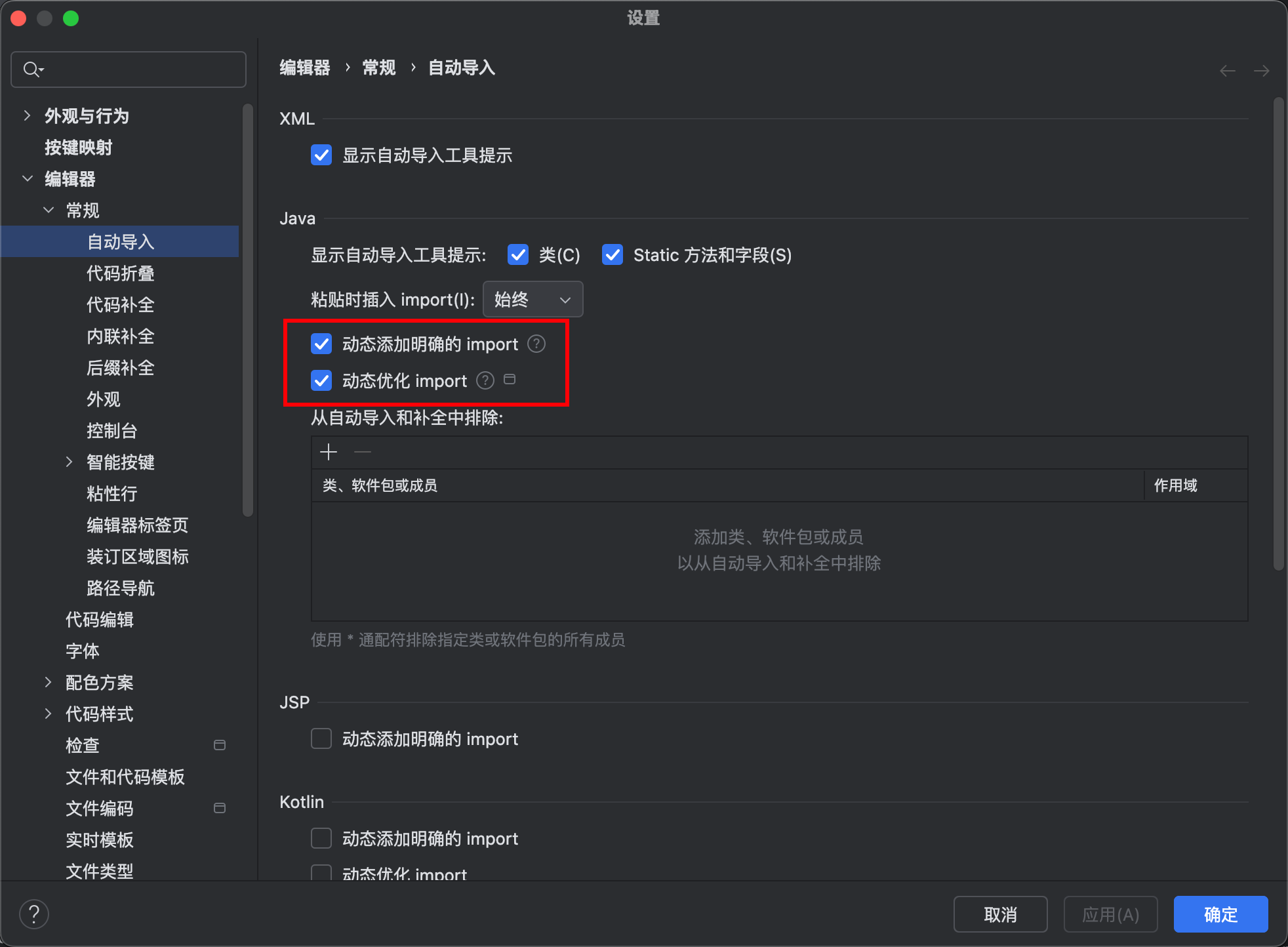Click the plus icon to add exclusion
Screen dimensions: 1288x947
(329, 452)
